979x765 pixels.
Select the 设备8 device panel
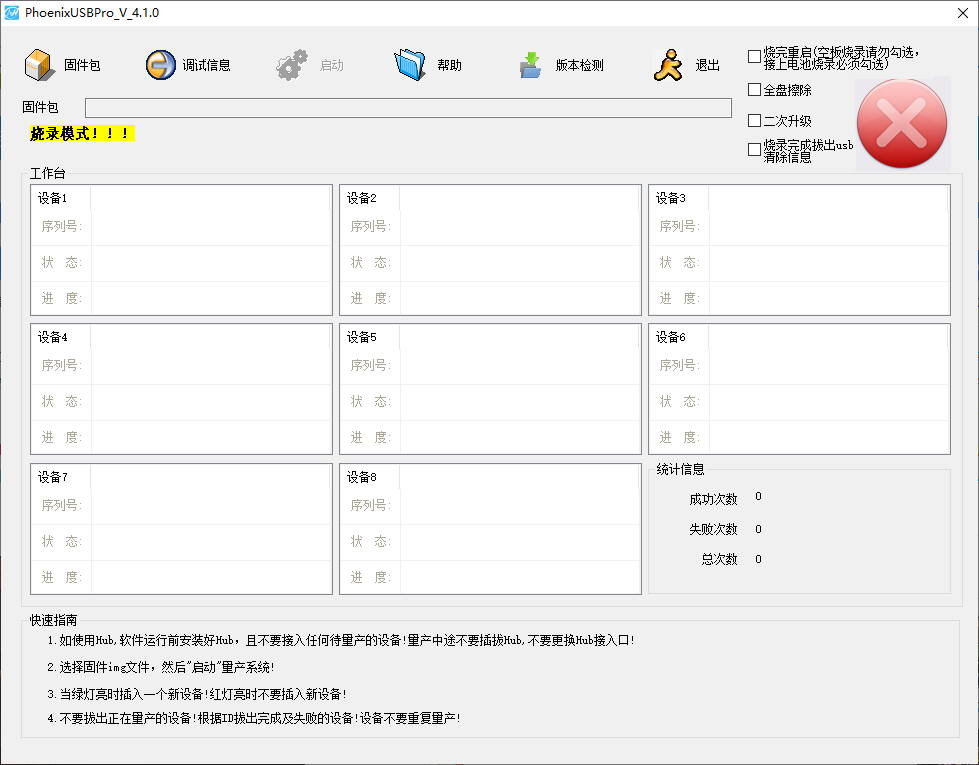click(x=490, y=528)
